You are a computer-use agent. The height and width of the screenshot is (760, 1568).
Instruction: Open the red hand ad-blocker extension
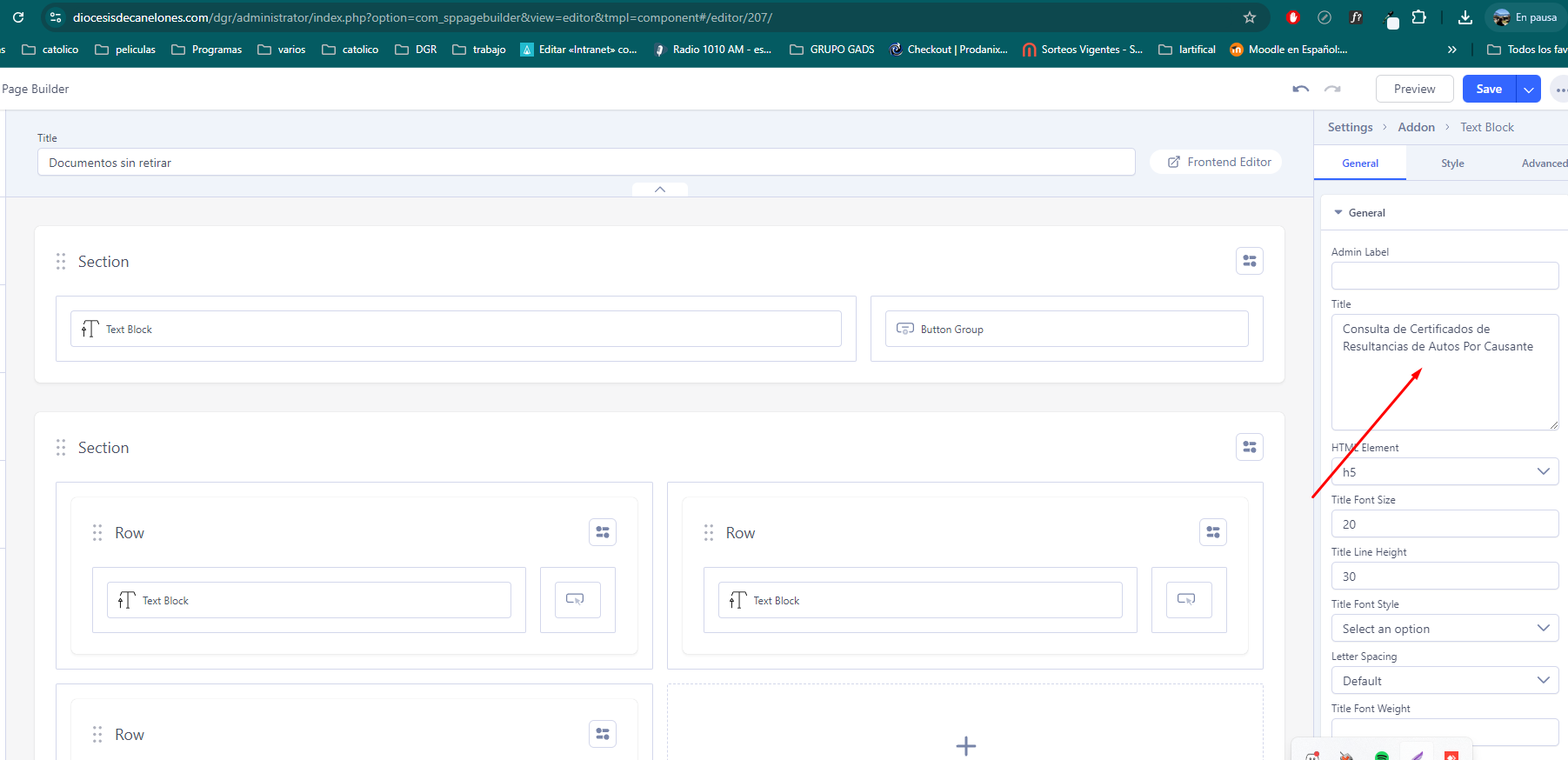click(1293, 17)
